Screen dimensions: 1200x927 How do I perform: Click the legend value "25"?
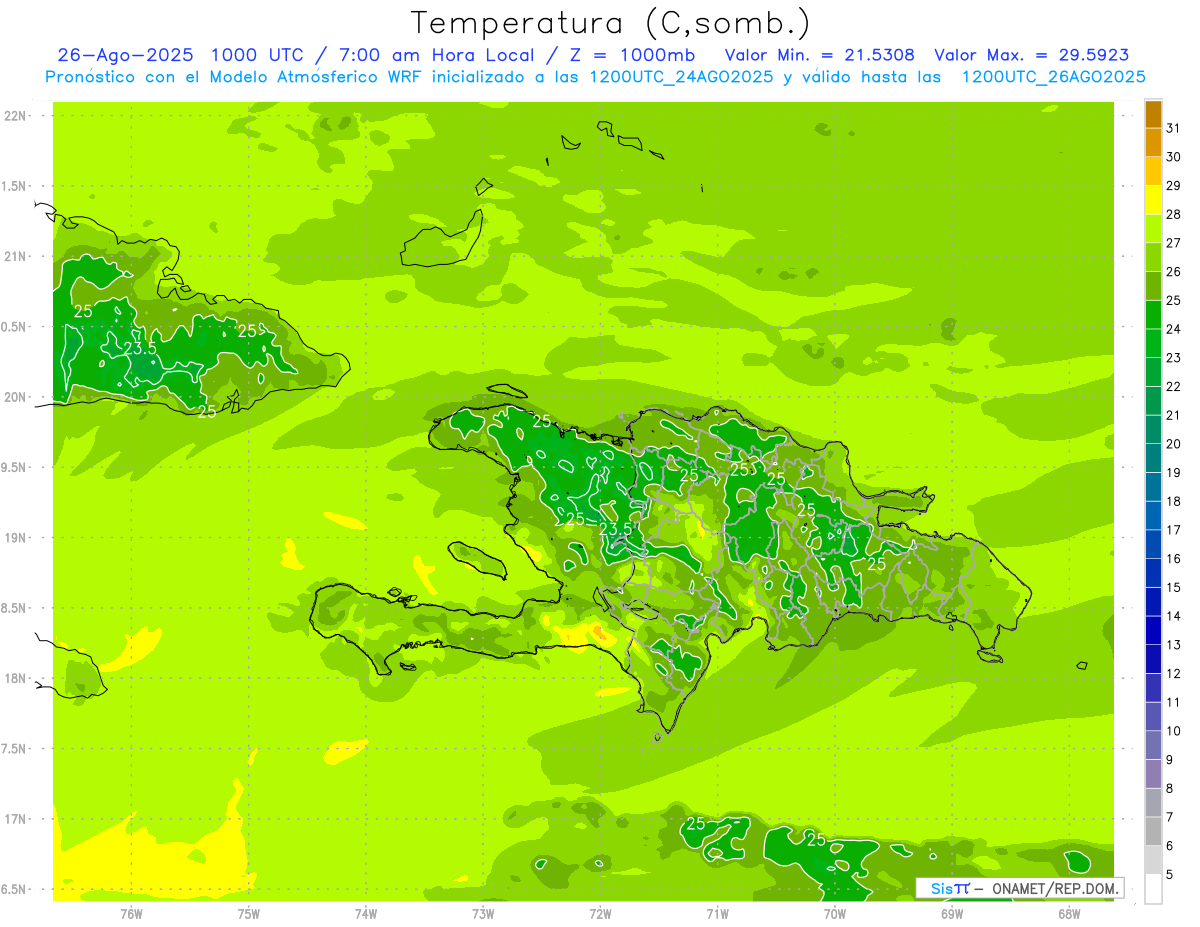[x=1173, y=300]
